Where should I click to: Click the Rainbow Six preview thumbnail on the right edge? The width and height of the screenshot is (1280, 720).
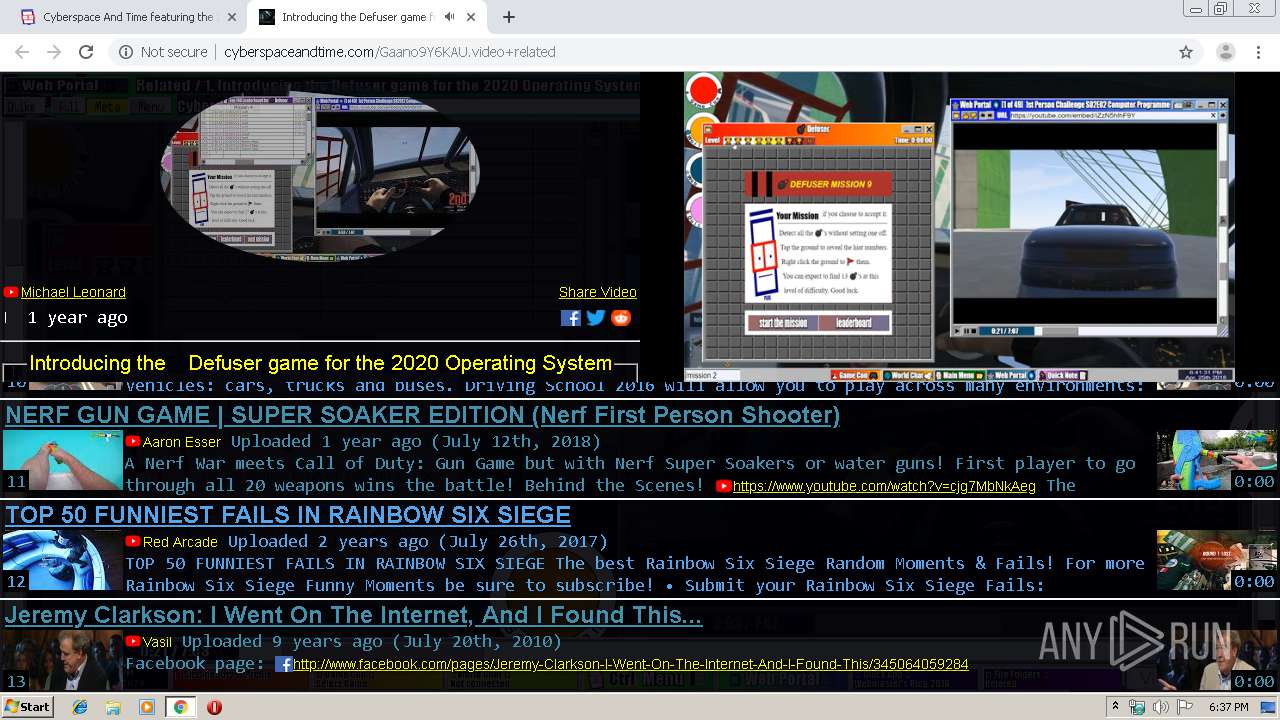coord(1216,560)
